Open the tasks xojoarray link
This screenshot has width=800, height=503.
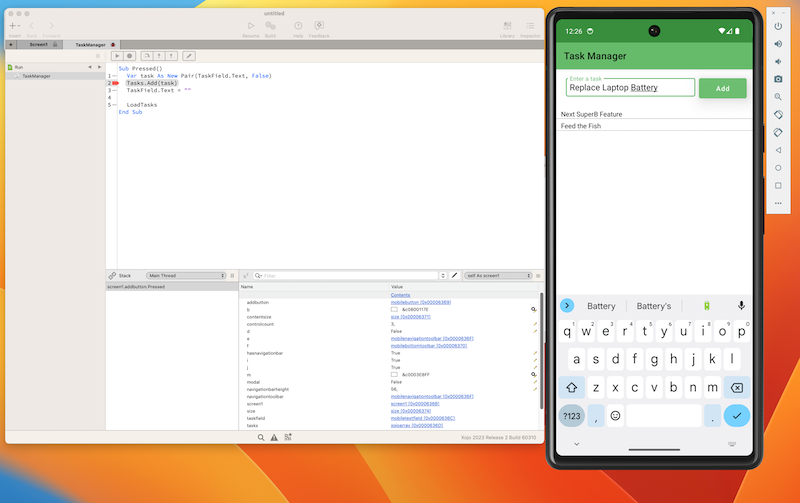[x=417, y=425]
